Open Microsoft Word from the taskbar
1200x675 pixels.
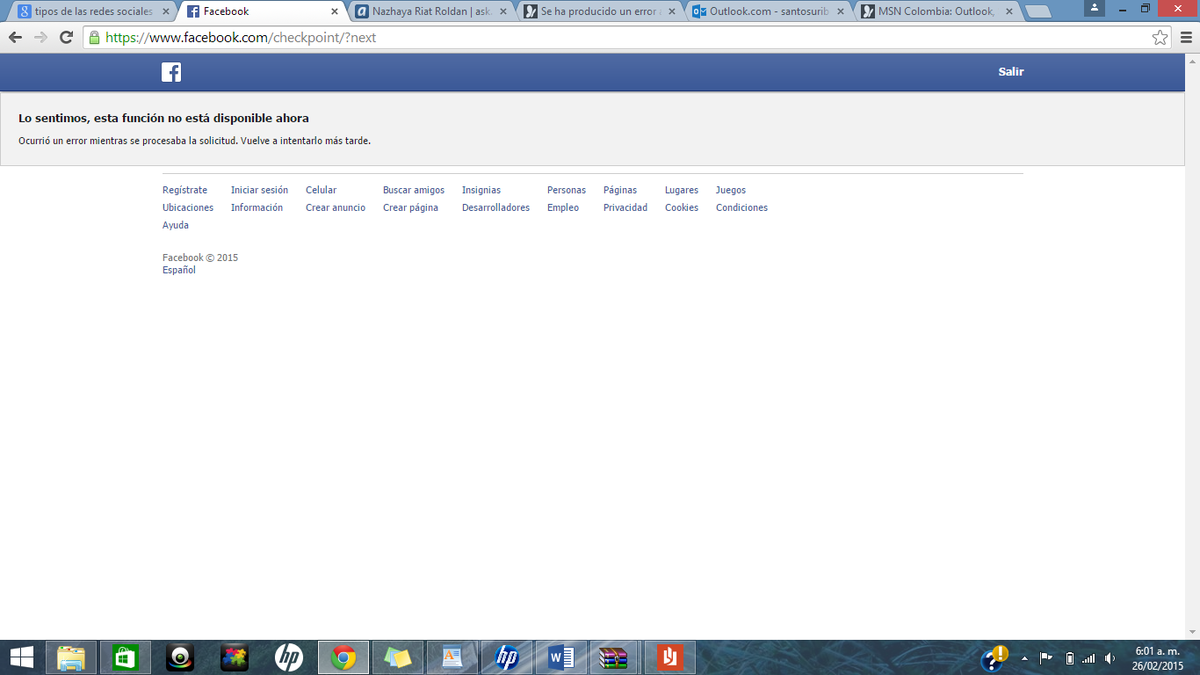point(562,657)
